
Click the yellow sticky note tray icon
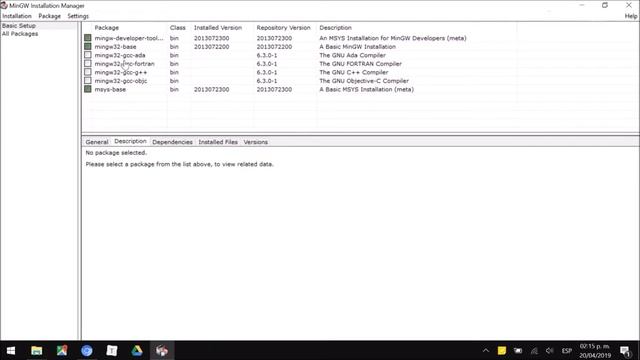[x=502, y=351]
